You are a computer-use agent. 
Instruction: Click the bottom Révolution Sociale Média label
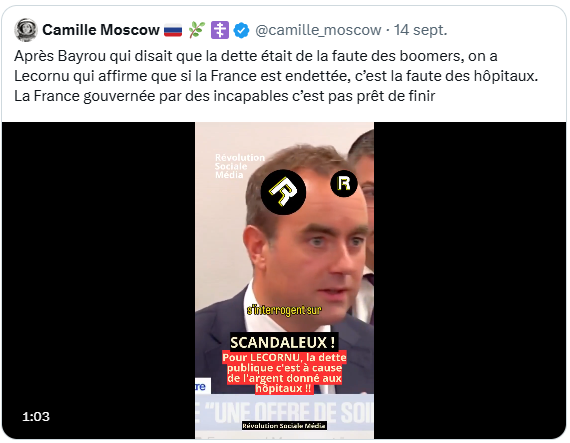(x=284, y=426)
